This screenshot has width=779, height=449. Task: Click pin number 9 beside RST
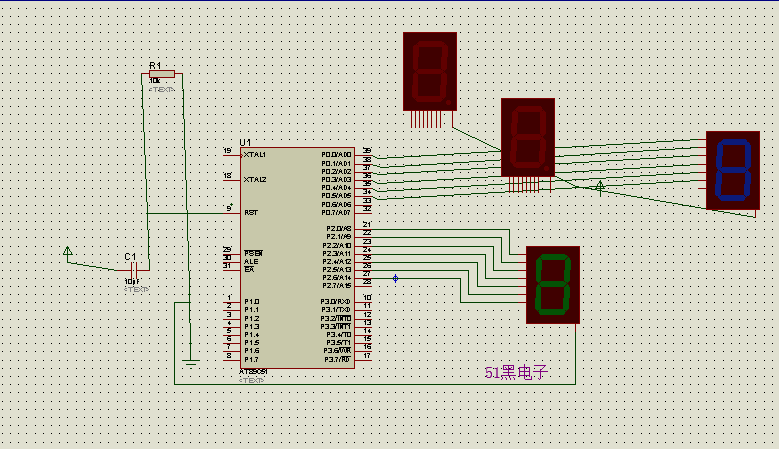[230, 208]
